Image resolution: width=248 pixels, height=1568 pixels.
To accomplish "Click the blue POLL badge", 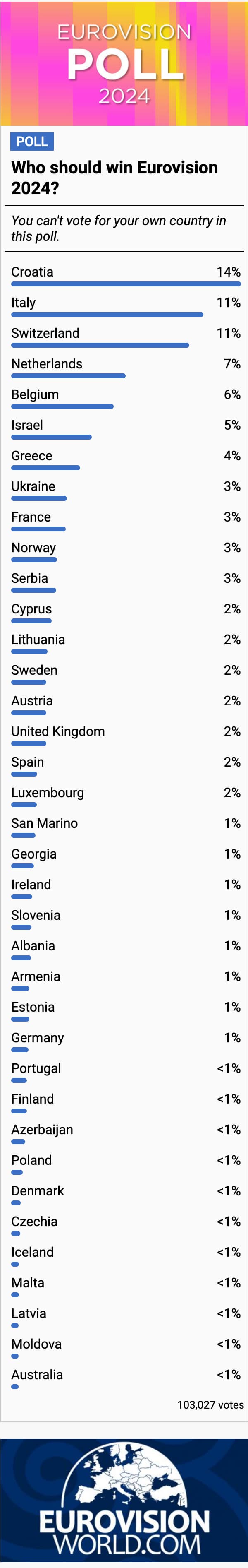I will coord(32,141).
